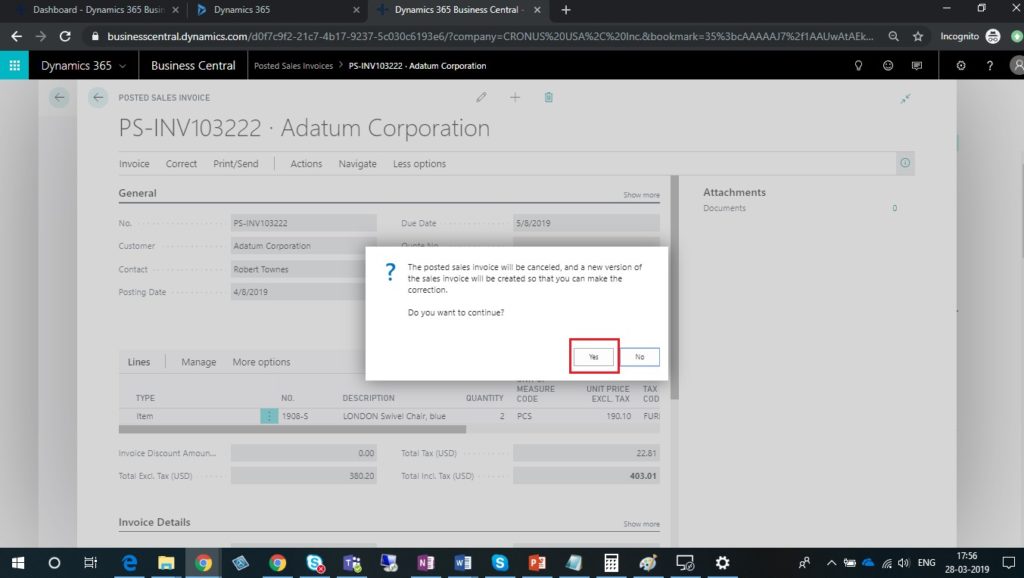Open the Windows Start menu
1024x578 pixels.
pyautogui.click(x=18, y=563)
